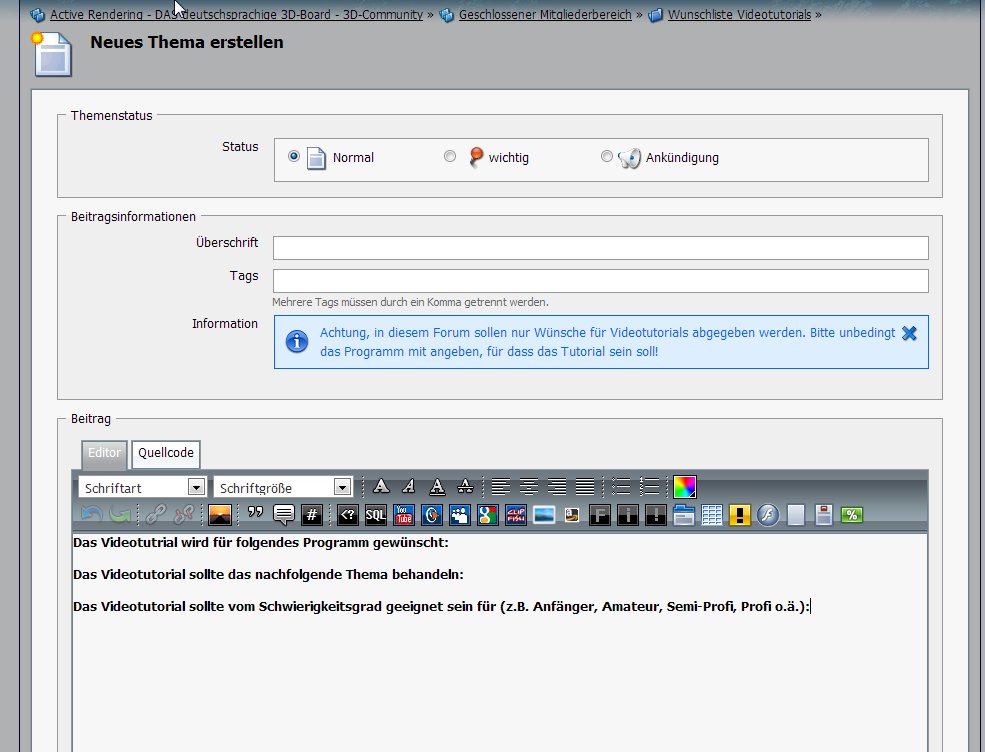The width and height of the screenshot is (985, 752).
Task: Click the black exclamation toolbar icon
Action: (656, 515)
